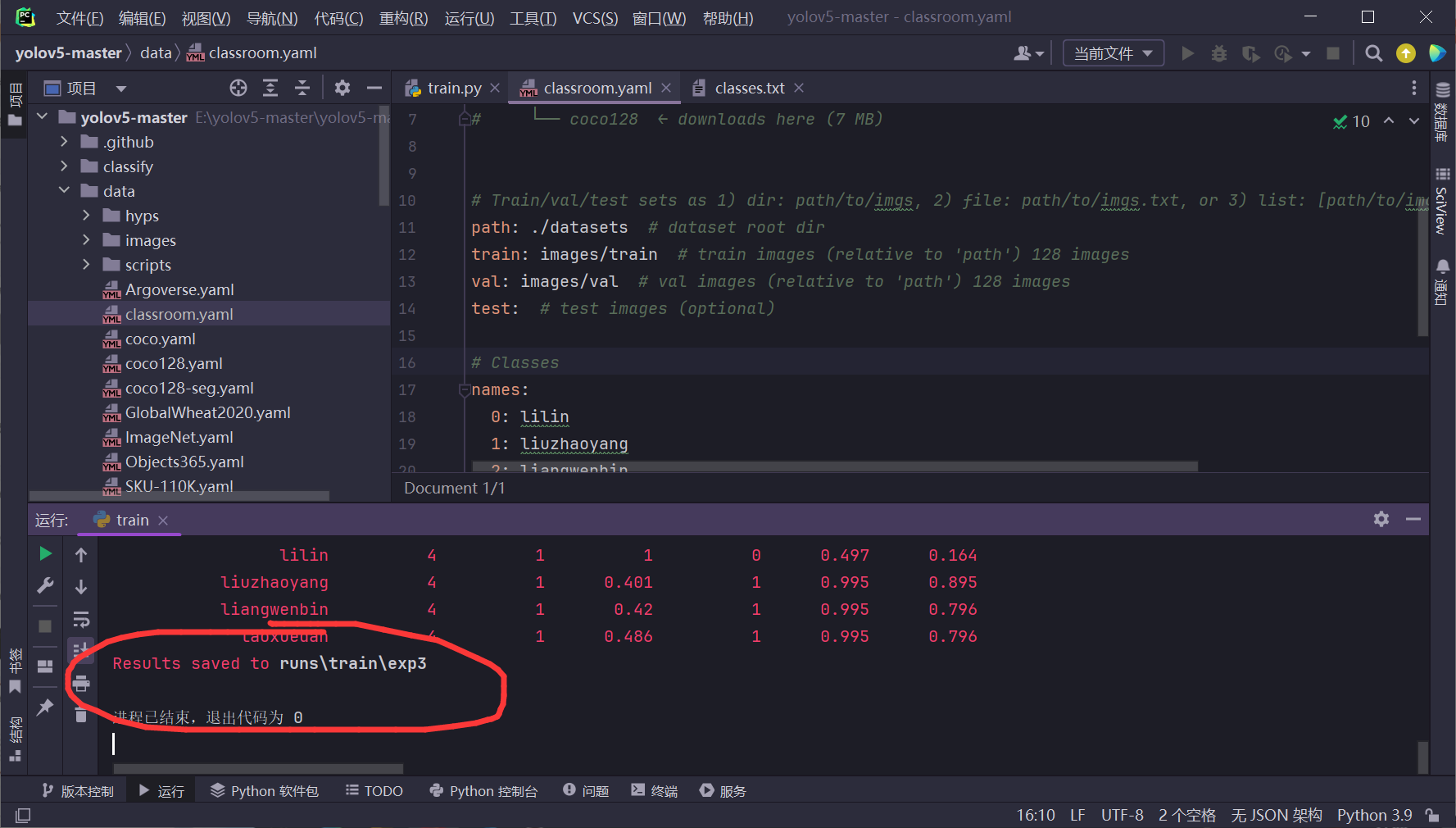Open Search Everywhere magnifier
1456x828 pixels.
(x=1374, y=53)
